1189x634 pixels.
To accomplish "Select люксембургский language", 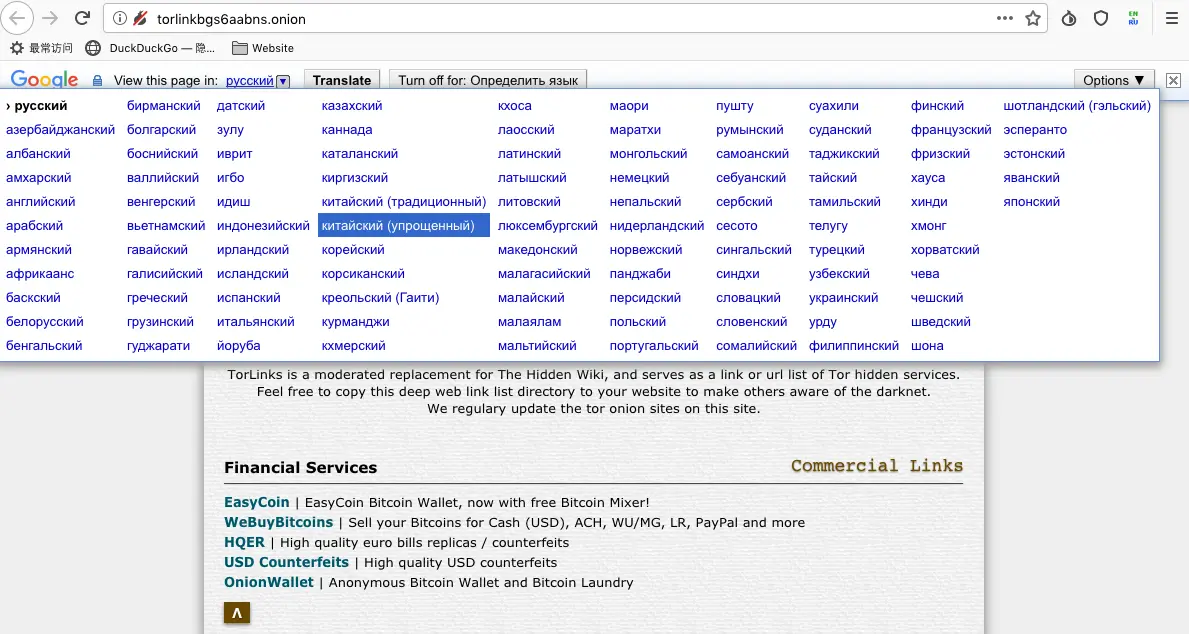I will [x=547, y=225].
